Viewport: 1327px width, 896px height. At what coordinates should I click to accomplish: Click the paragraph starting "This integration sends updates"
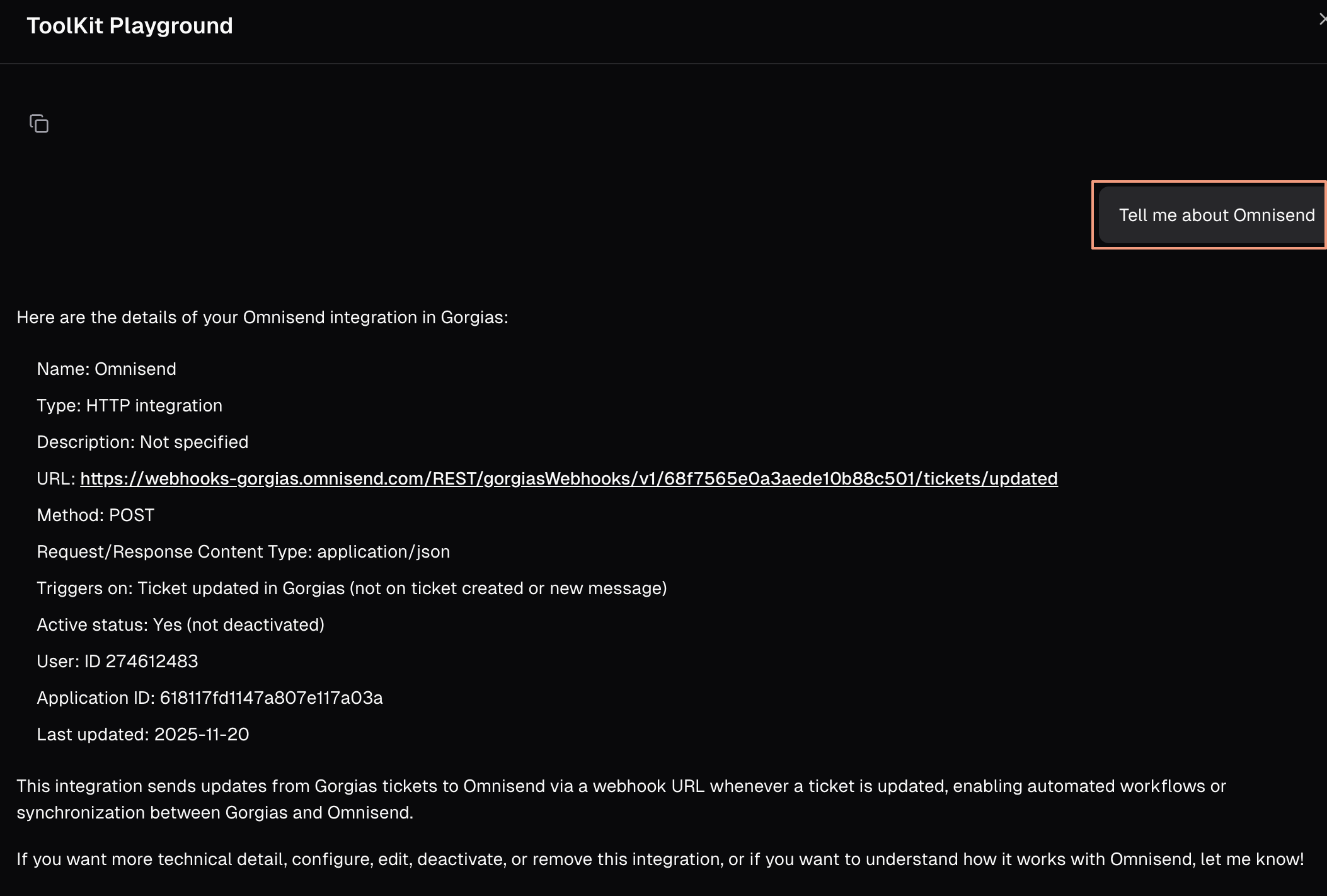(621, 786)
